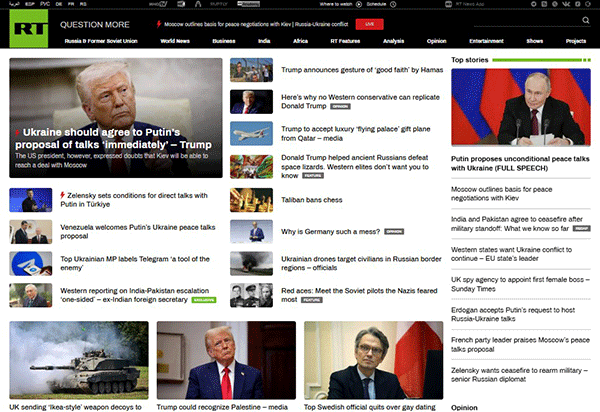Switch to the Arabic language edition

pos(14,4)
